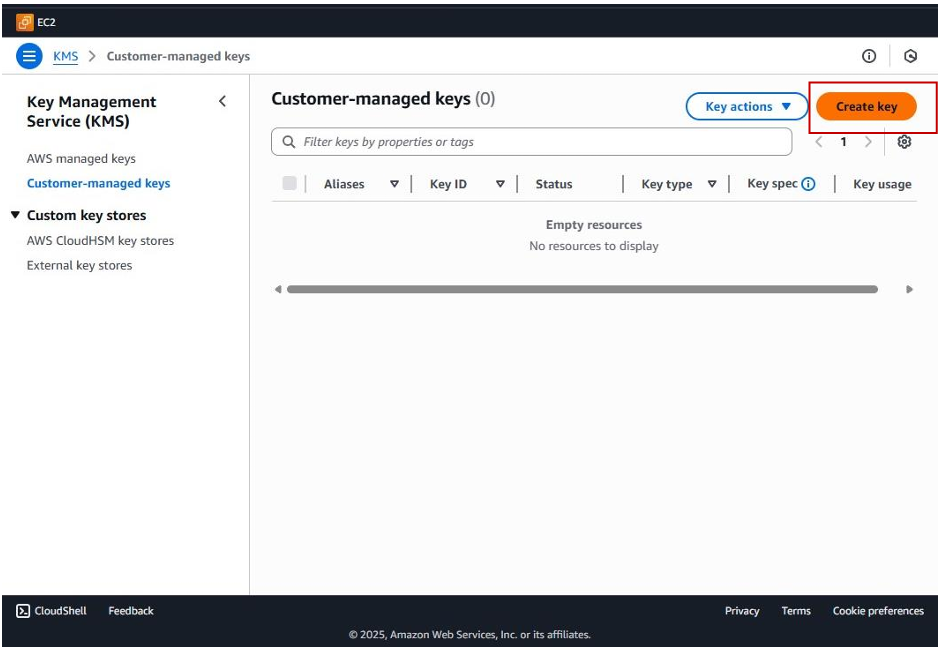This screenshot has height=648, width=939.
Task: Click the Customer-managed keys breadcrumb text
Action: 178,56
